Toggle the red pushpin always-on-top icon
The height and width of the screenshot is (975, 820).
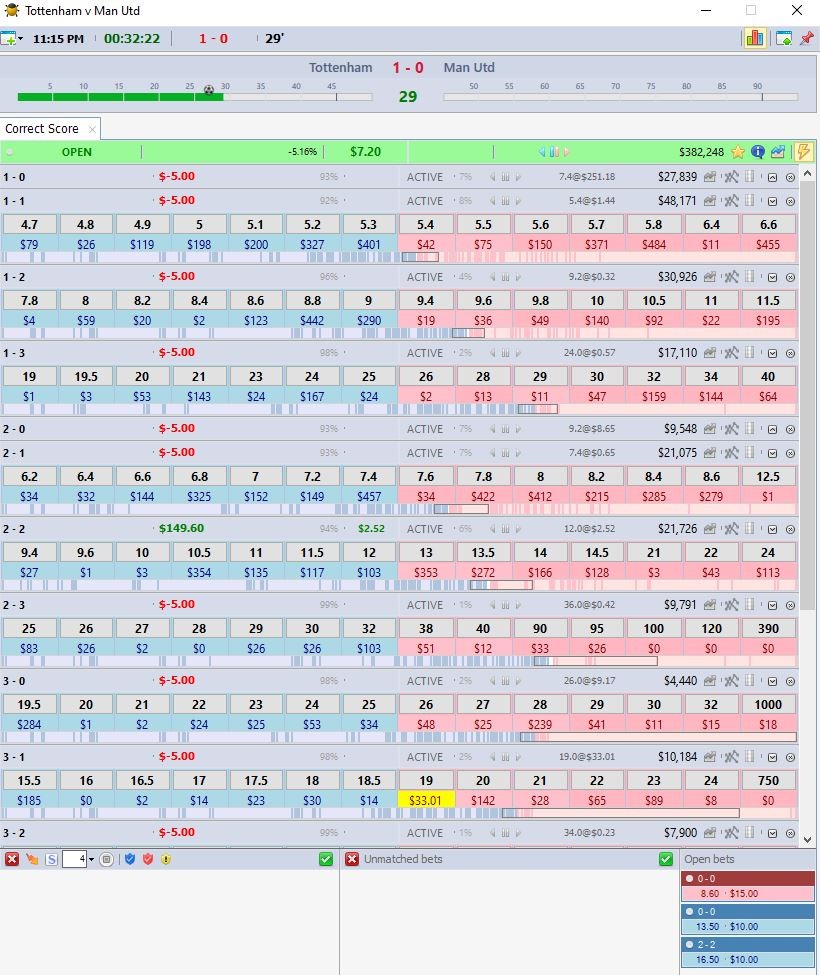(x=807, y=38)
